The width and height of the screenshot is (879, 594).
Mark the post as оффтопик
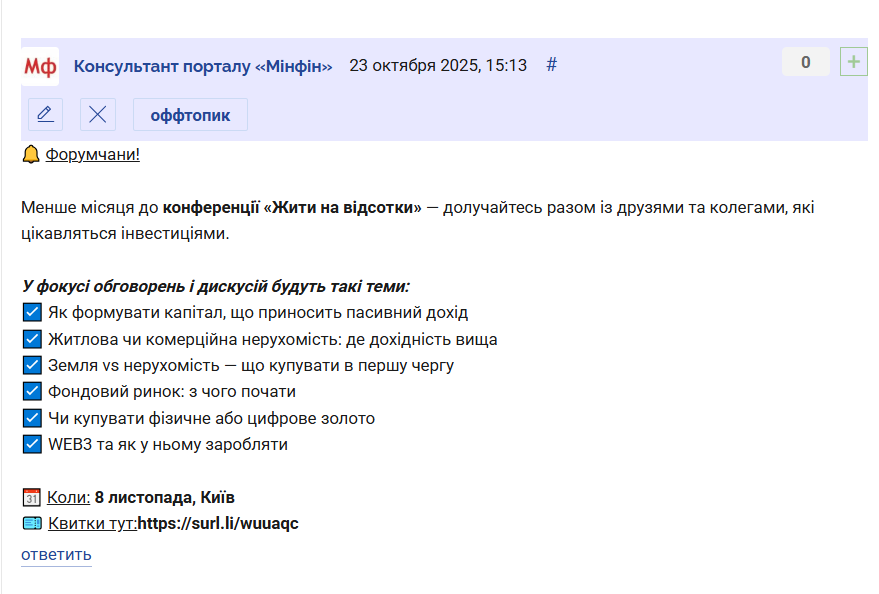pyautogui.click(x=190, y=115)
